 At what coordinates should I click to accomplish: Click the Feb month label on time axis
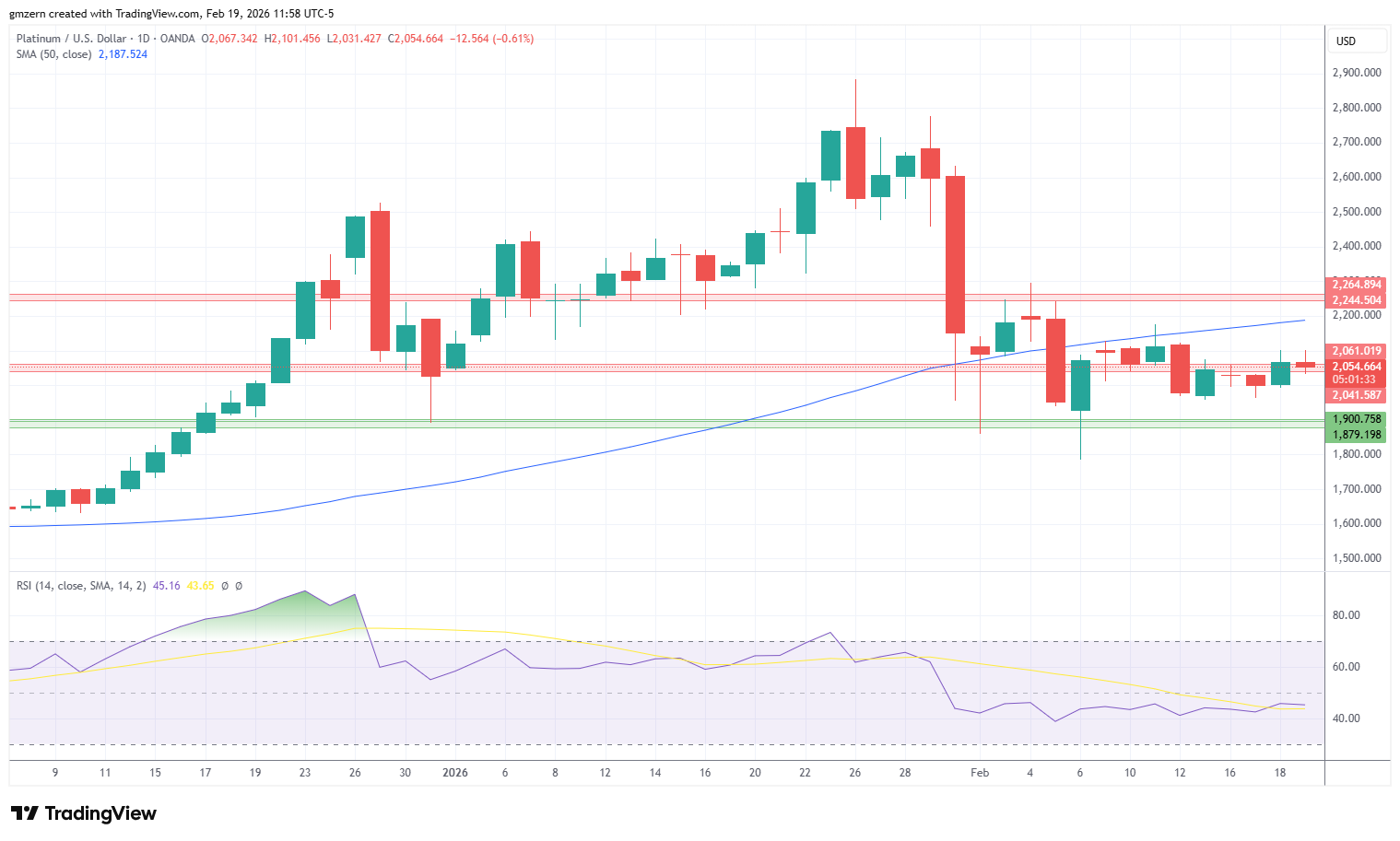pos(980,773)
